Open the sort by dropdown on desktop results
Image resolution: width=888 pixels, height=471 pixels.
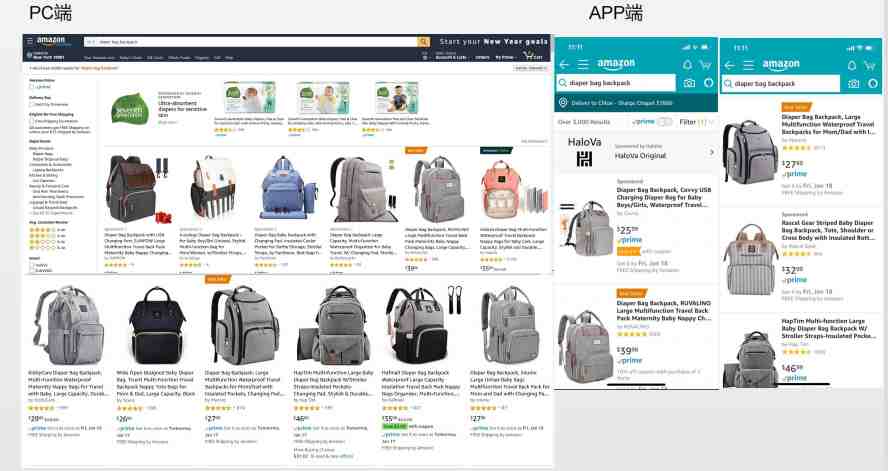[x=530, y=68]
